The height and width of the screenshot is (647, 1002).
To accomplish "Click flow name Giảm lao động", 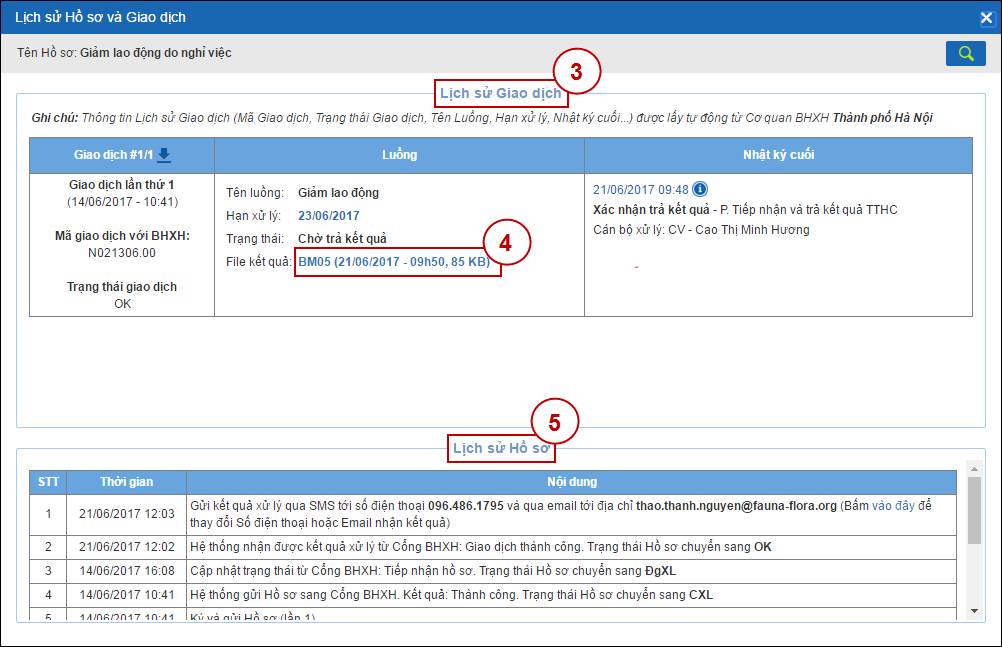I will [338, 192].
